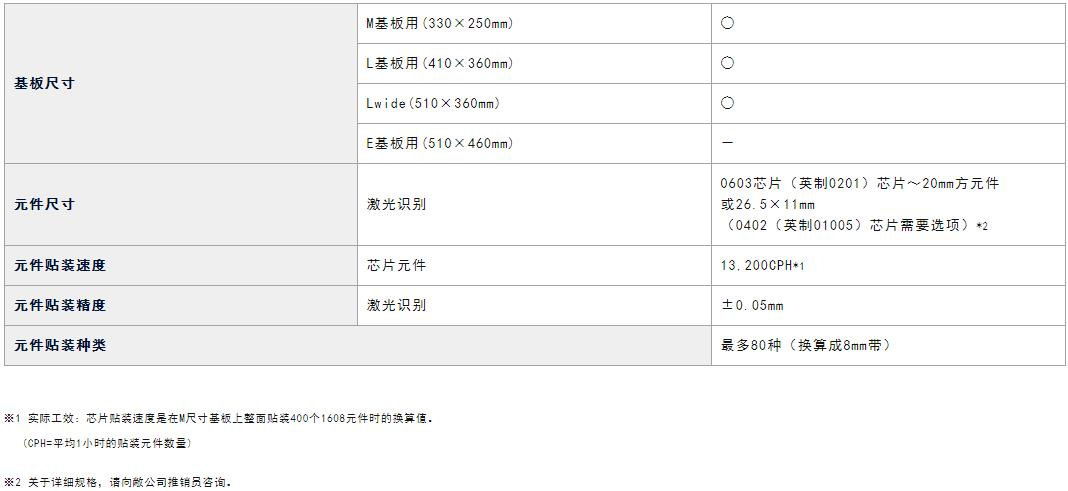The height and width of the screenshot is (491, 1068).
Task: Click the M基板用(330×250mm) cell
Action: point(439,23)
